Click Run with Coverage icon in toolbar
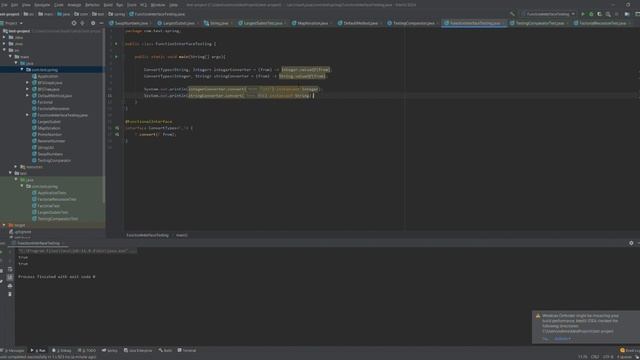The image size is (640, 360). click(600, 14)
